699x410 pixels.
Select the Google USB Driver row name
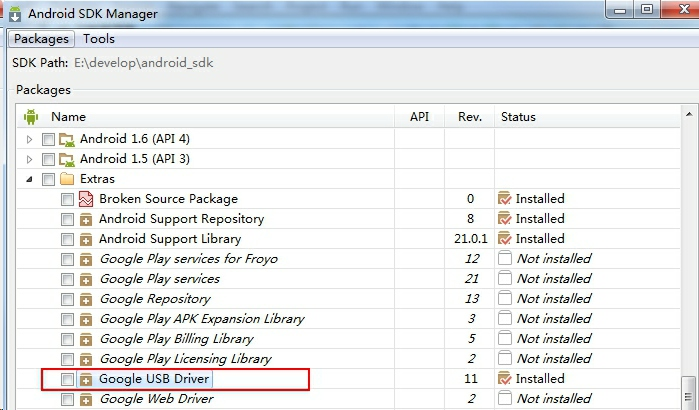[154, 379]
